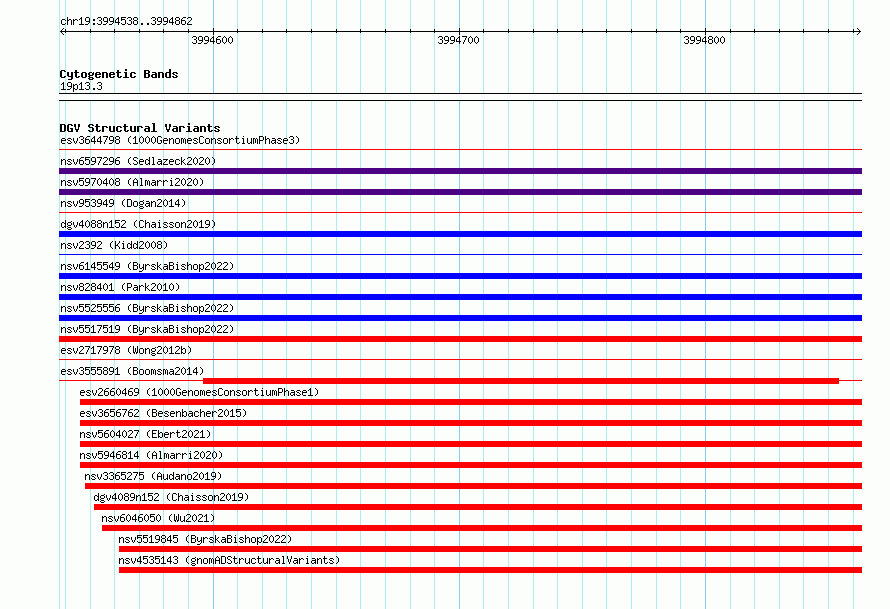Click the blue bar for nsv5525556
Image resolution: width=890 pixels, height=609 pixels.
(x=460, y=318)
